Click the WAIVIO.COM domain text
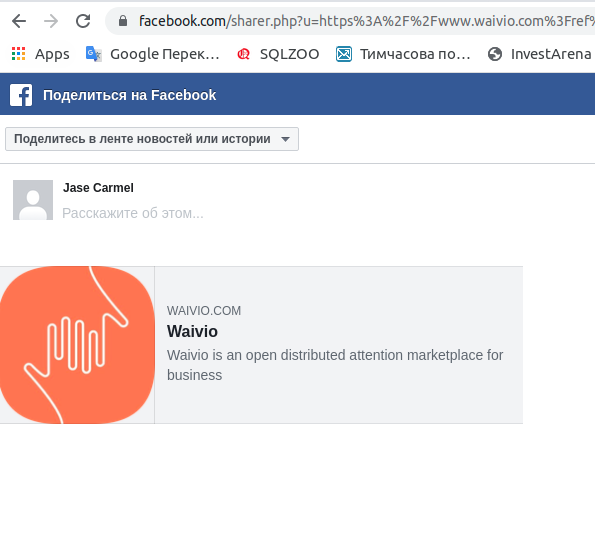The width and height of the screenshot is (595, 545). click(204, 311)
